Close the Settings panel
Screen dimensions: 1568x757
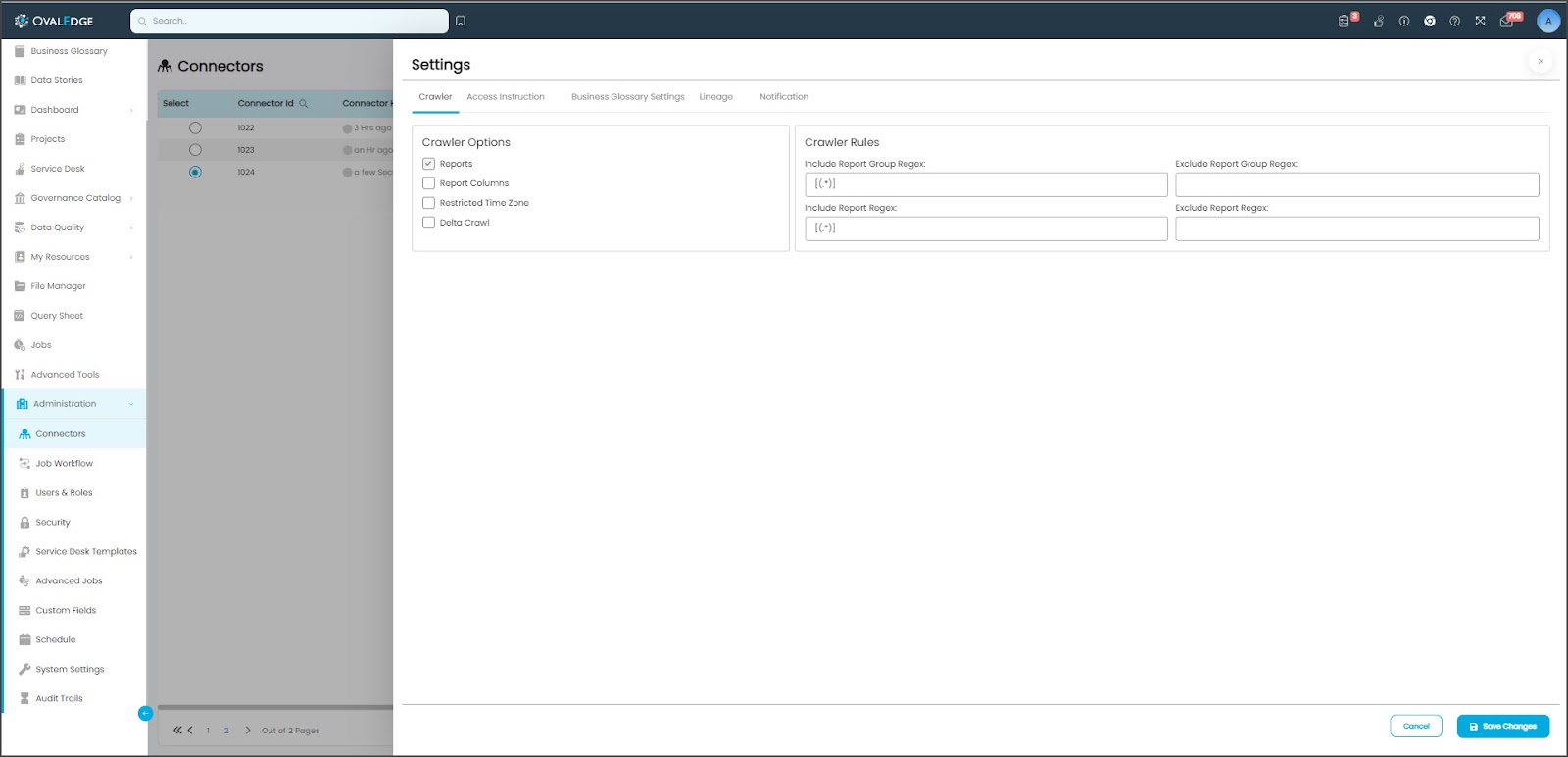point(1541,61)
